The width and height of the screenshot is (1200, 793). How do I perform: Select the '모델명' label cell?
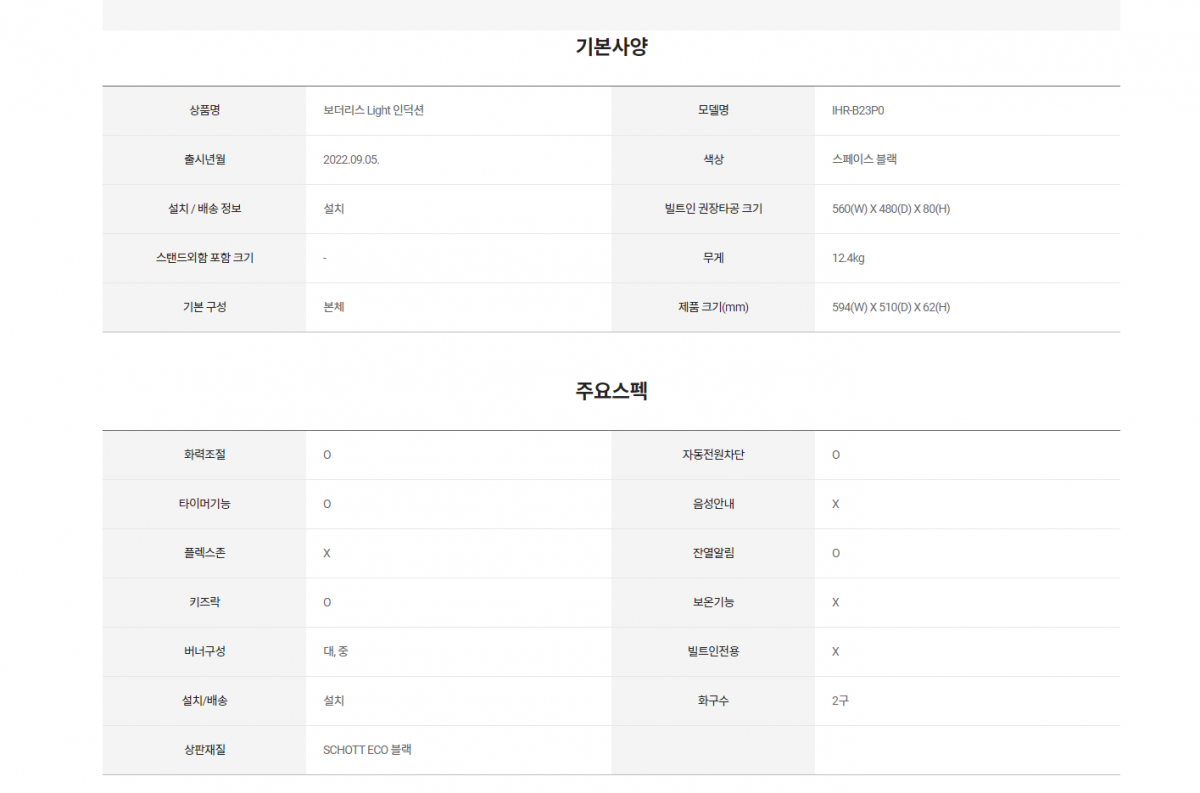click(x=713, y=110)
